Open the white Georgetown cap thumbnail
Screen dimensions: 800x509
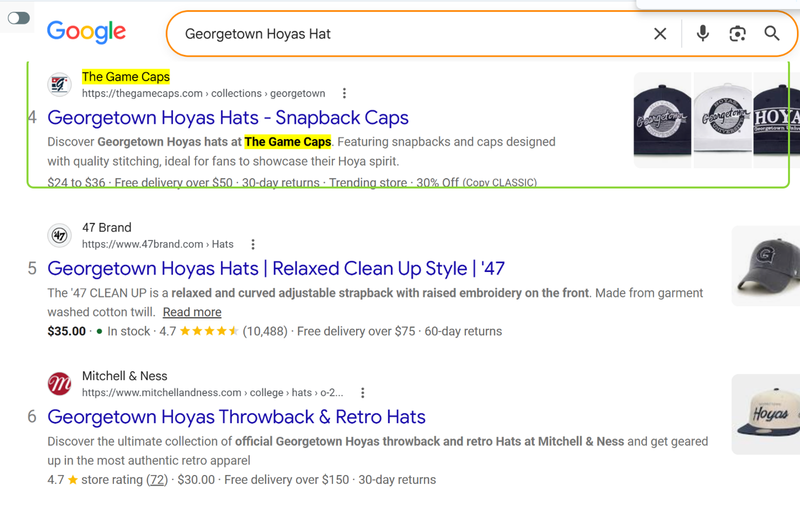click(x=722, y=120)
